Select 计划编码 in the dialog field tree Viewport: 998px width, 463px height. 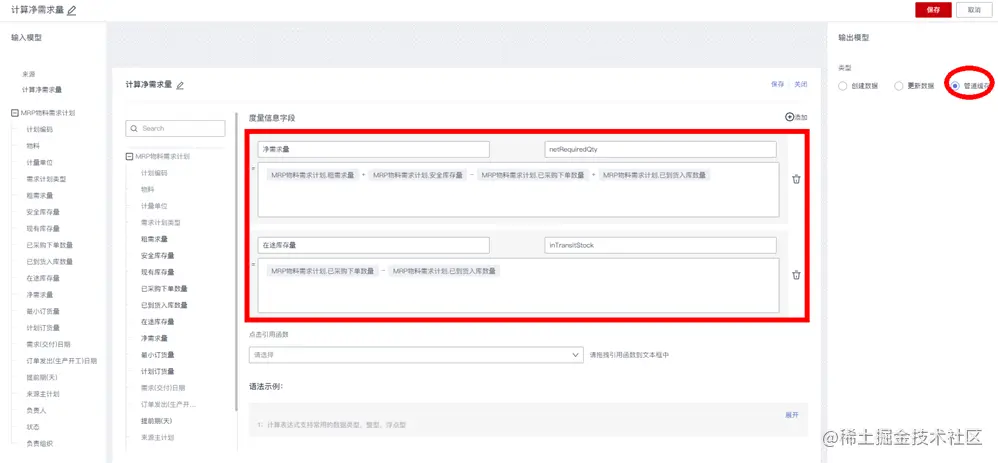(154, 173)
